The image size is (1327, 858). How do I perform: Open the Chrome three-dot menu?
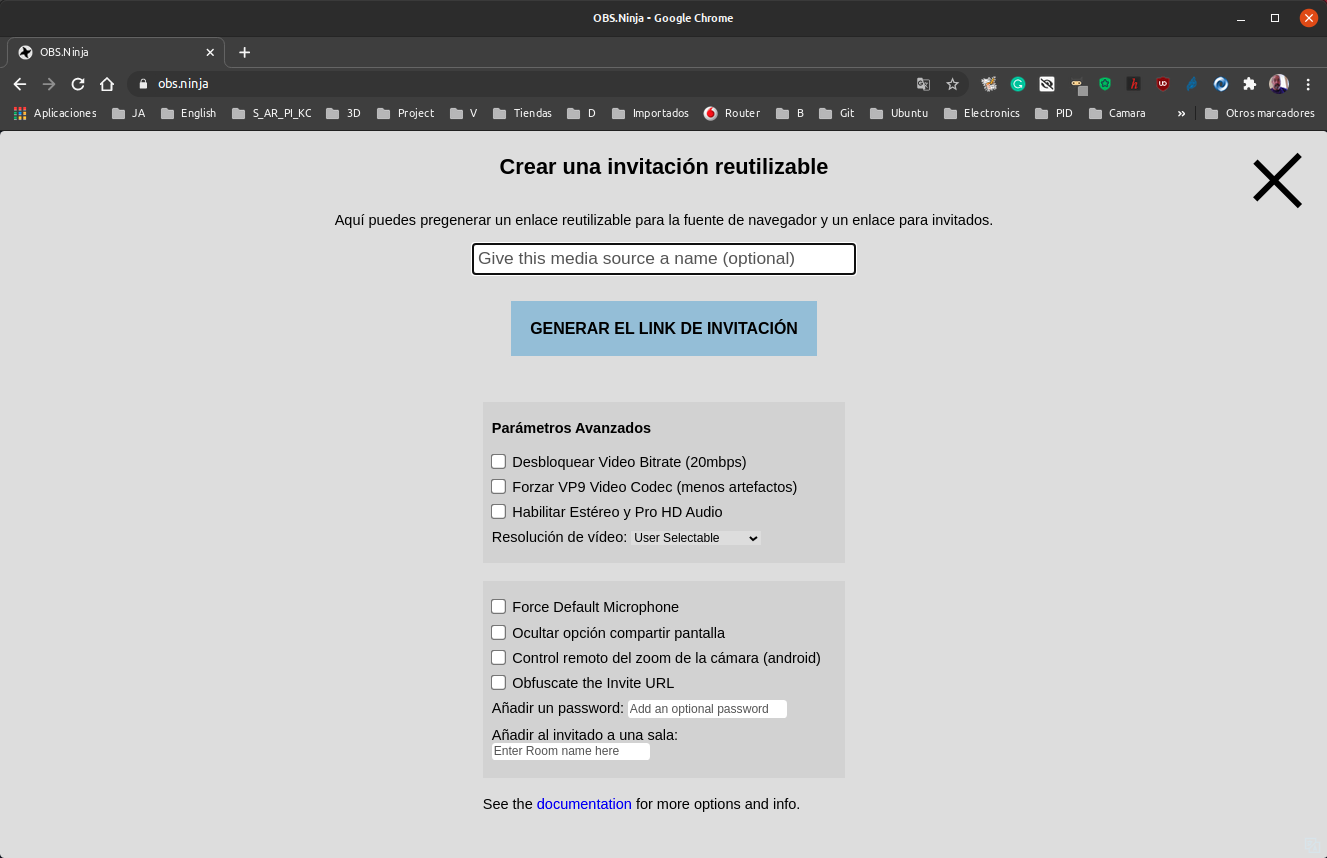tap(1308, 84)
